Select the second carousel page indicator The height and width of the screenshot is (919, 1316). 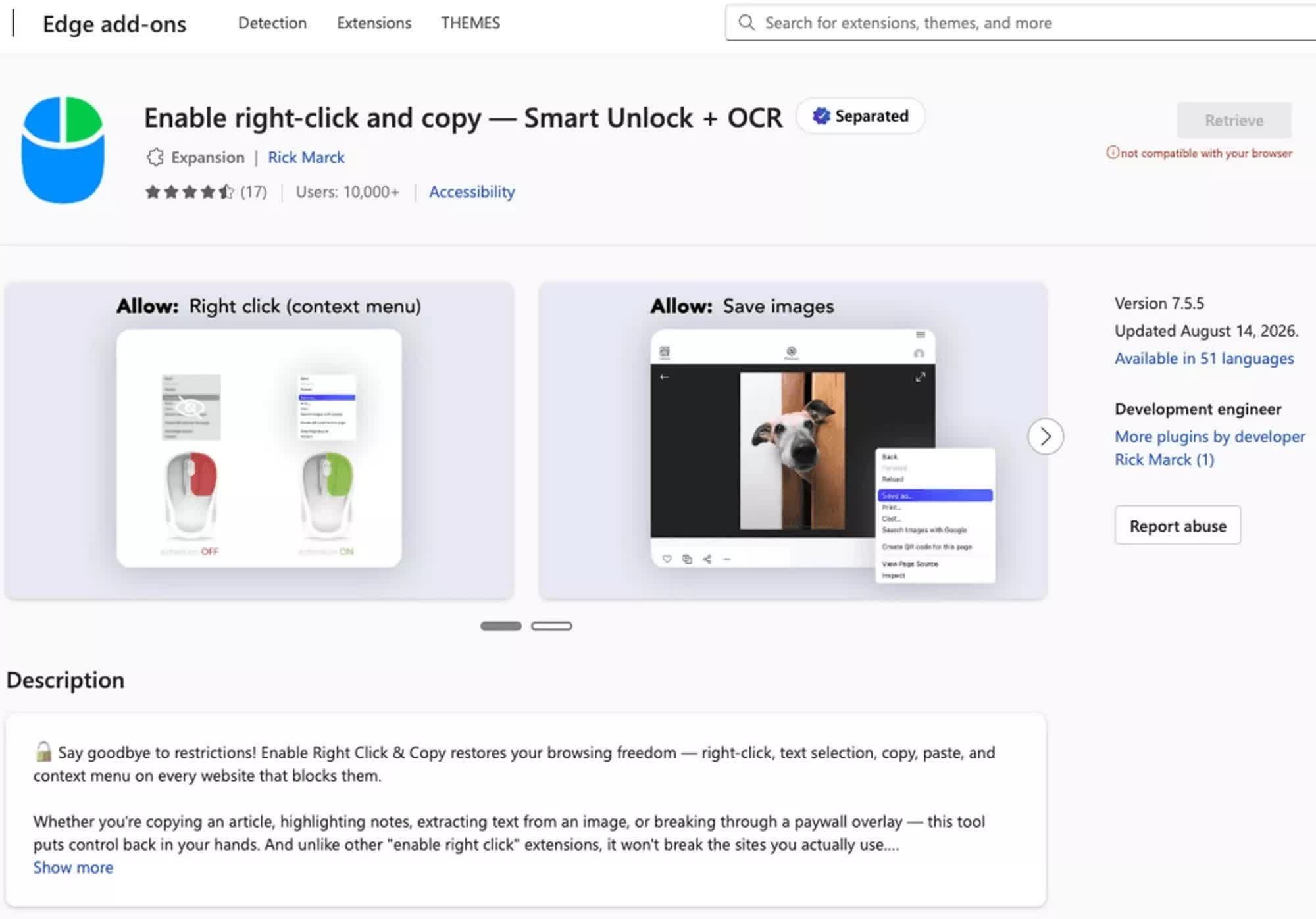point(551,626)
